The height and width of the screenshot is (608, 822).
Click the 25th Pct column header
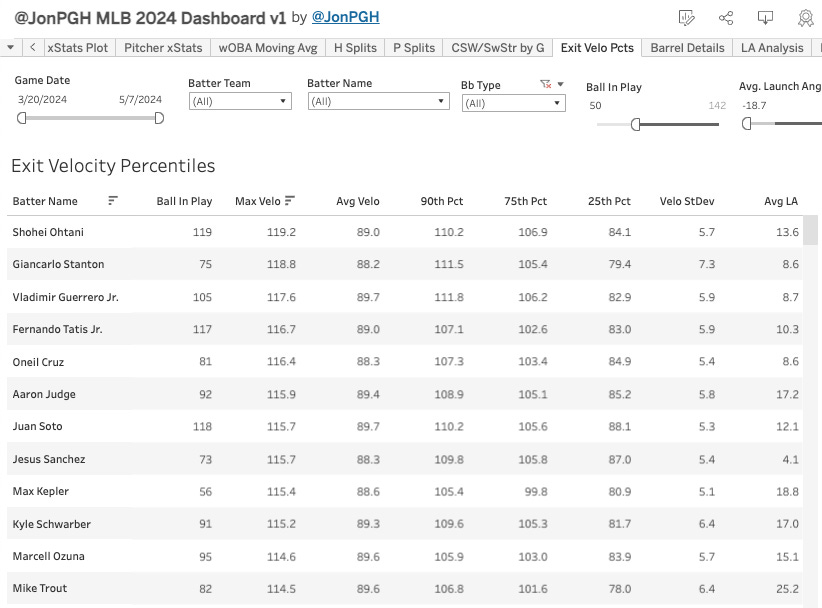[609, 201]
